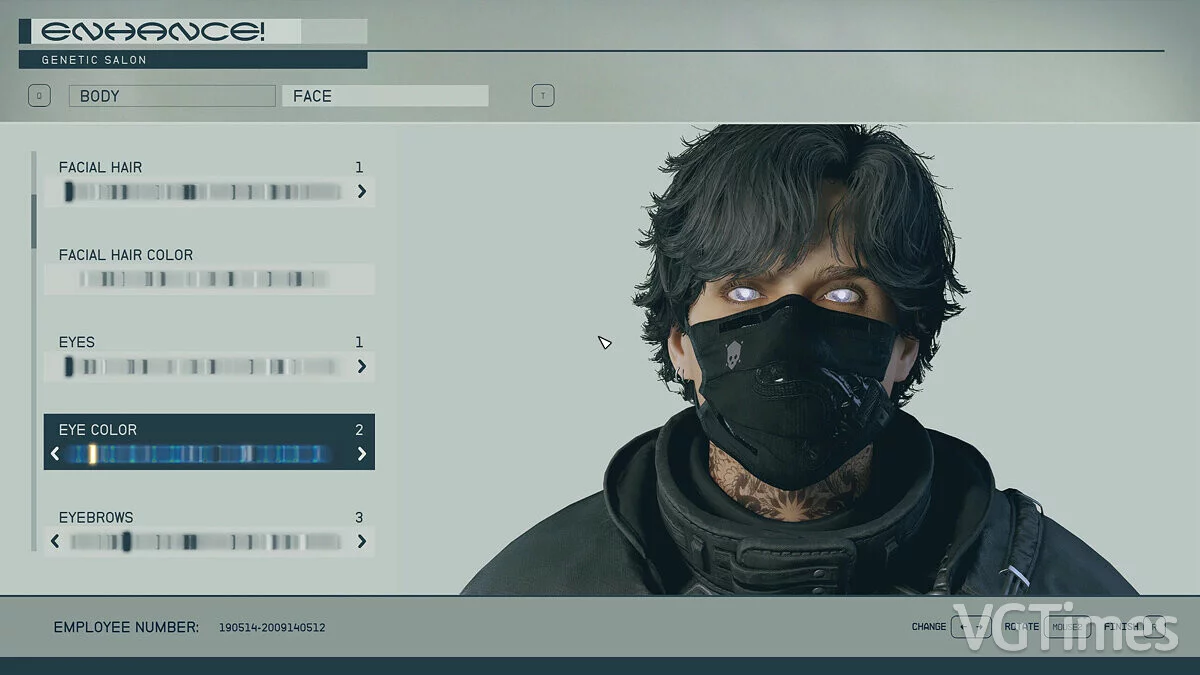Switch to the BODY tab
The height and width of the screenshot is (675, 1200).
pyautogui.click(x=171, y=96)
